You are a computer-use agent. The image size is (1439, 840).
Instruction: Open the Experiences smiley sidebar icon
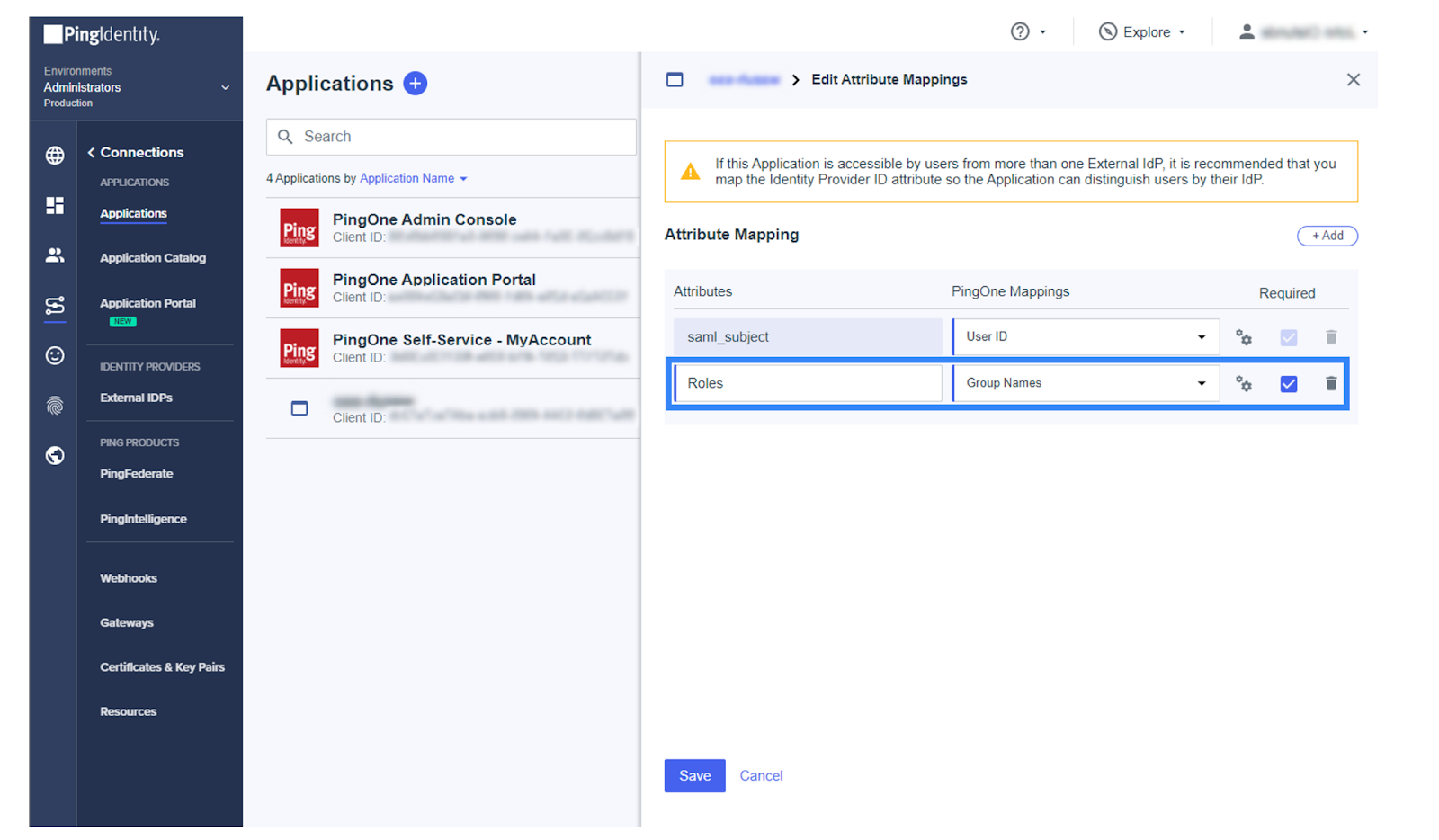point(55,355)
